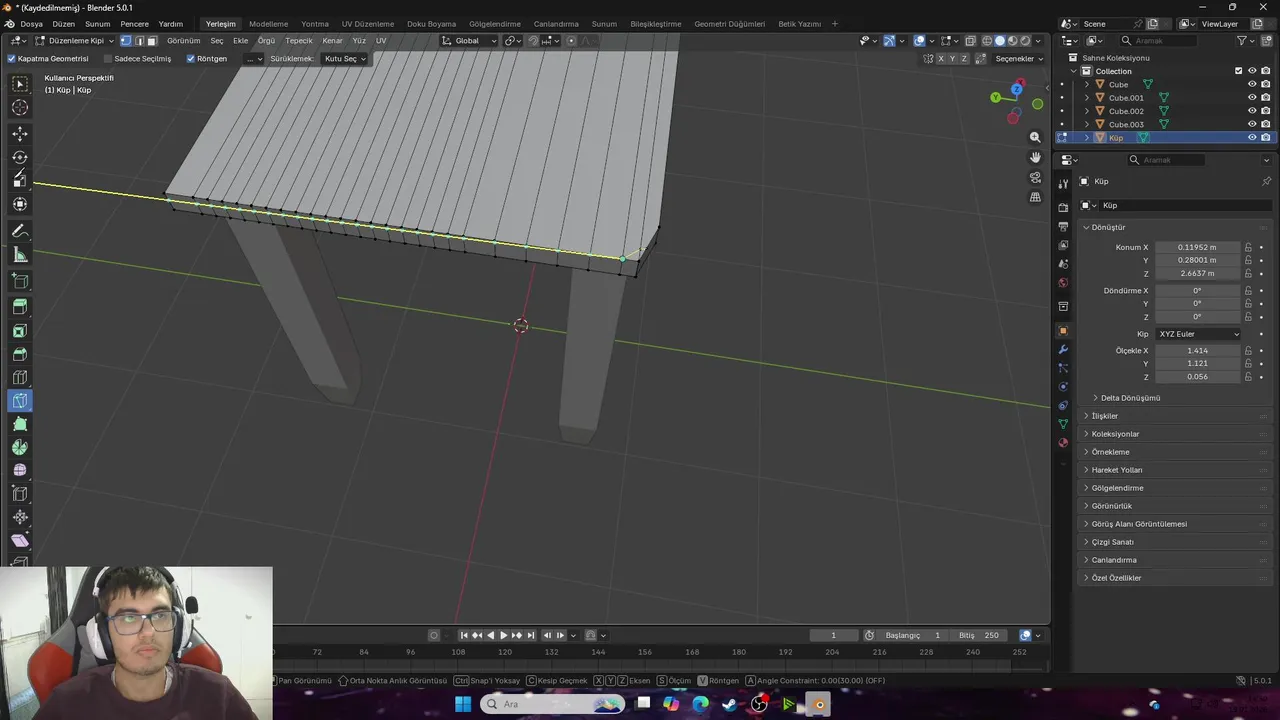Screen dimensions: 1280x720
Task: Switch to the Modelleme workspace tab
Action: 268,24
